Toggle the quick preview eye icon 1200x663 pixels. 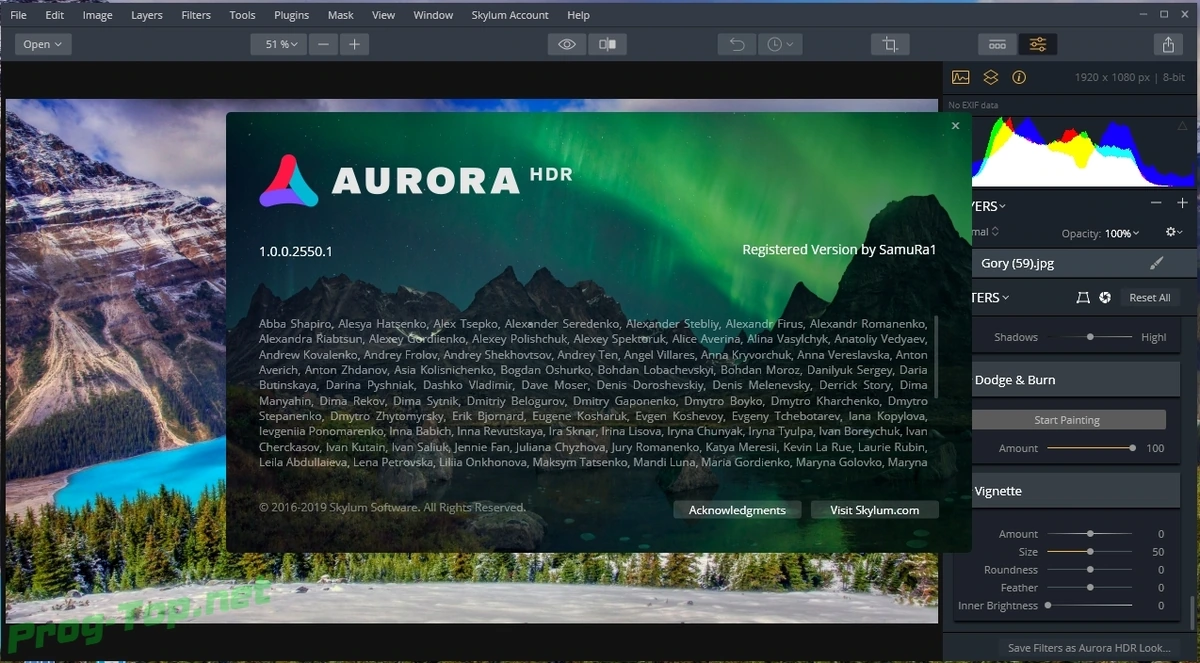pos(567,44)
